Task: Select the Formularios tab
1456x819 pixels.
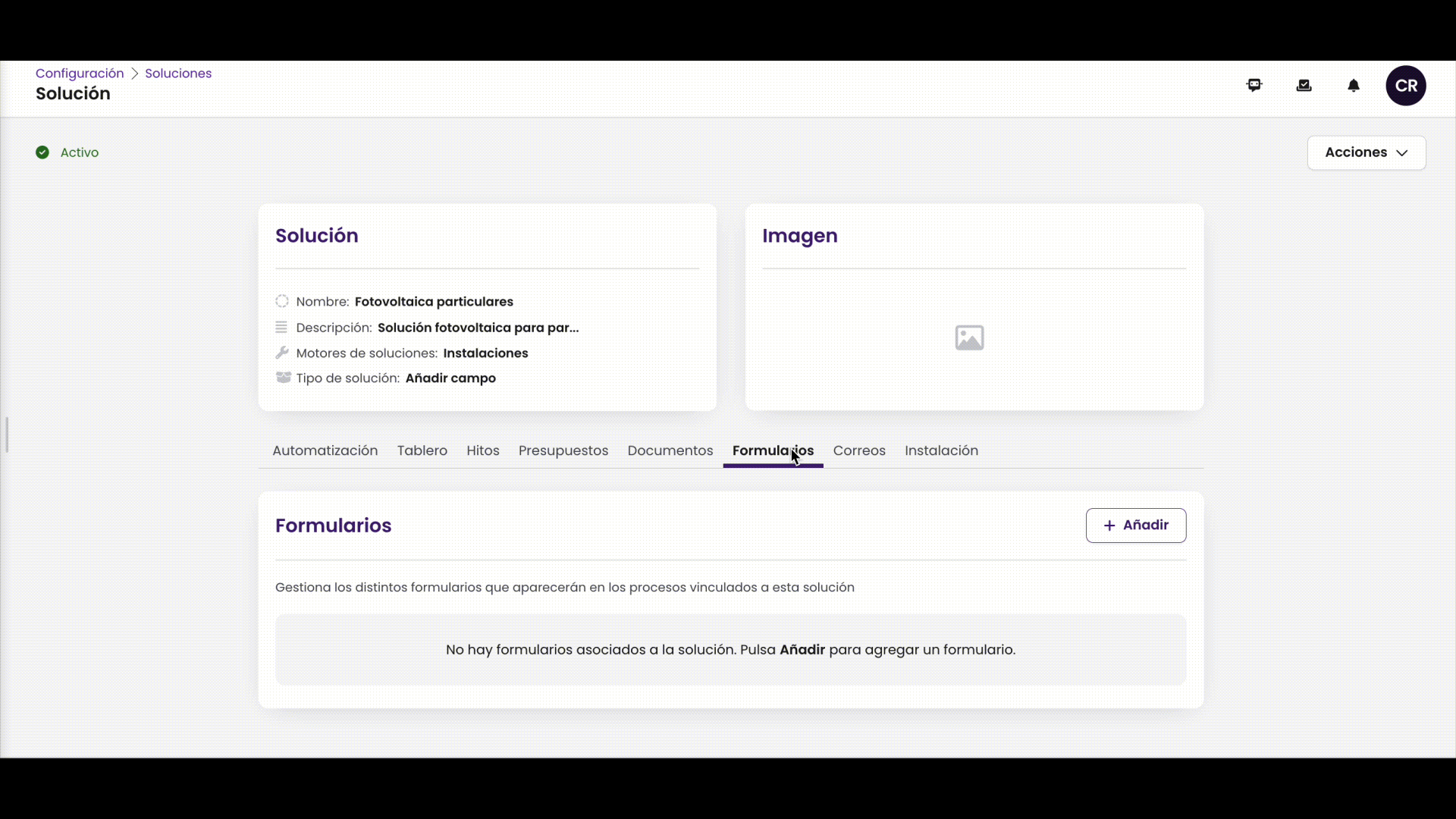Action: point(773,450)
